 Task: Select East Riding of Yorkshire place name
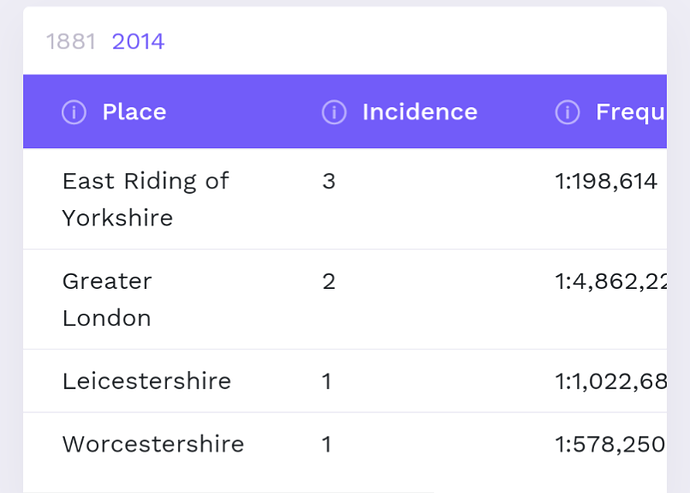(x=145, y=199)
